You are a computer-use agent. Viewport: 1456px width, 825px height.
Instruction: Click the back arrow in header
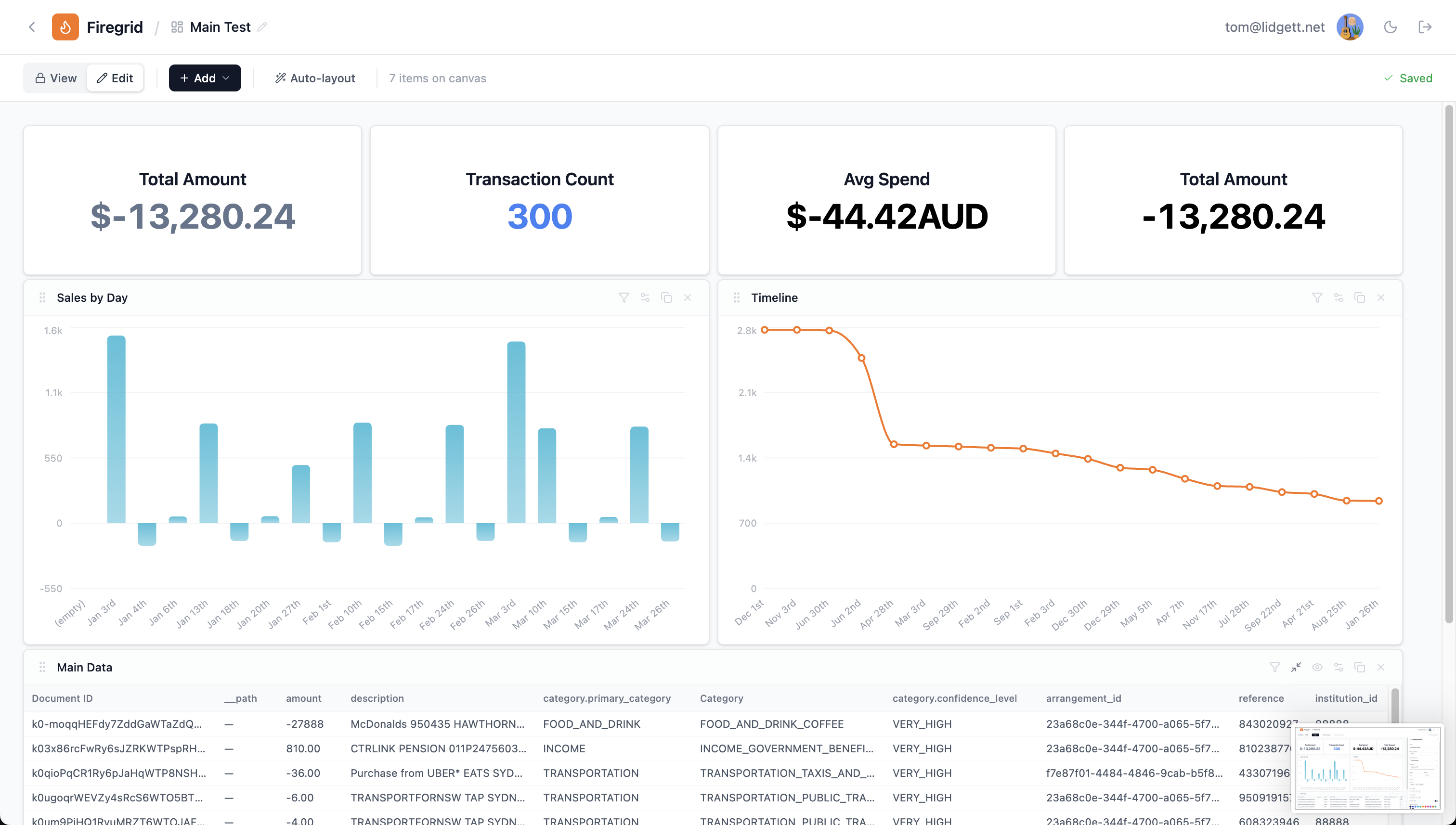coord(32,27)
